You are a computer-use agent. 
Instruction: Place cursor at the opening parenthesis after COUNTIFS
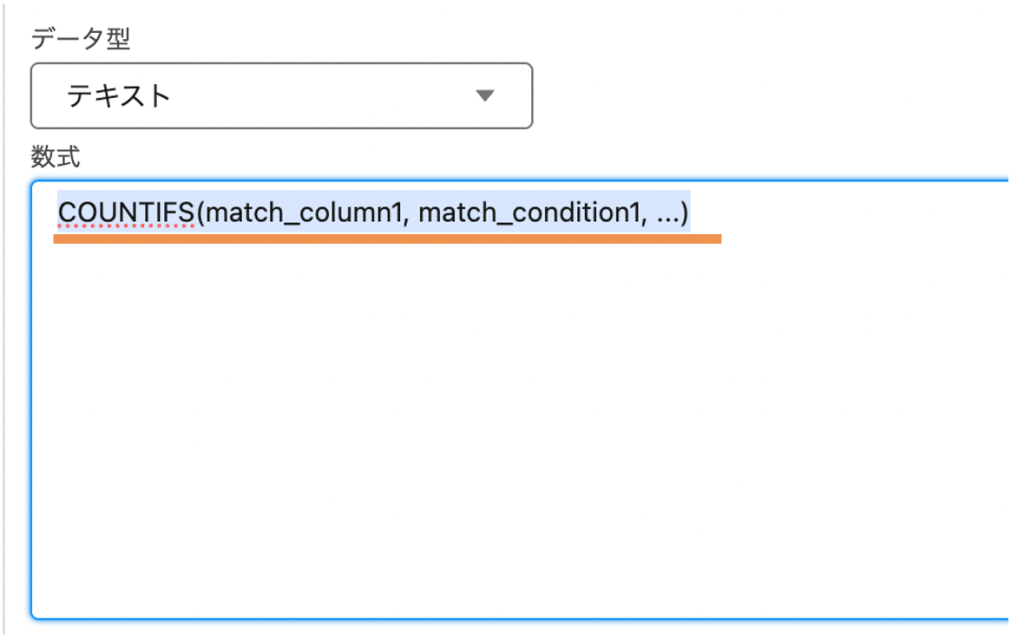199,213
